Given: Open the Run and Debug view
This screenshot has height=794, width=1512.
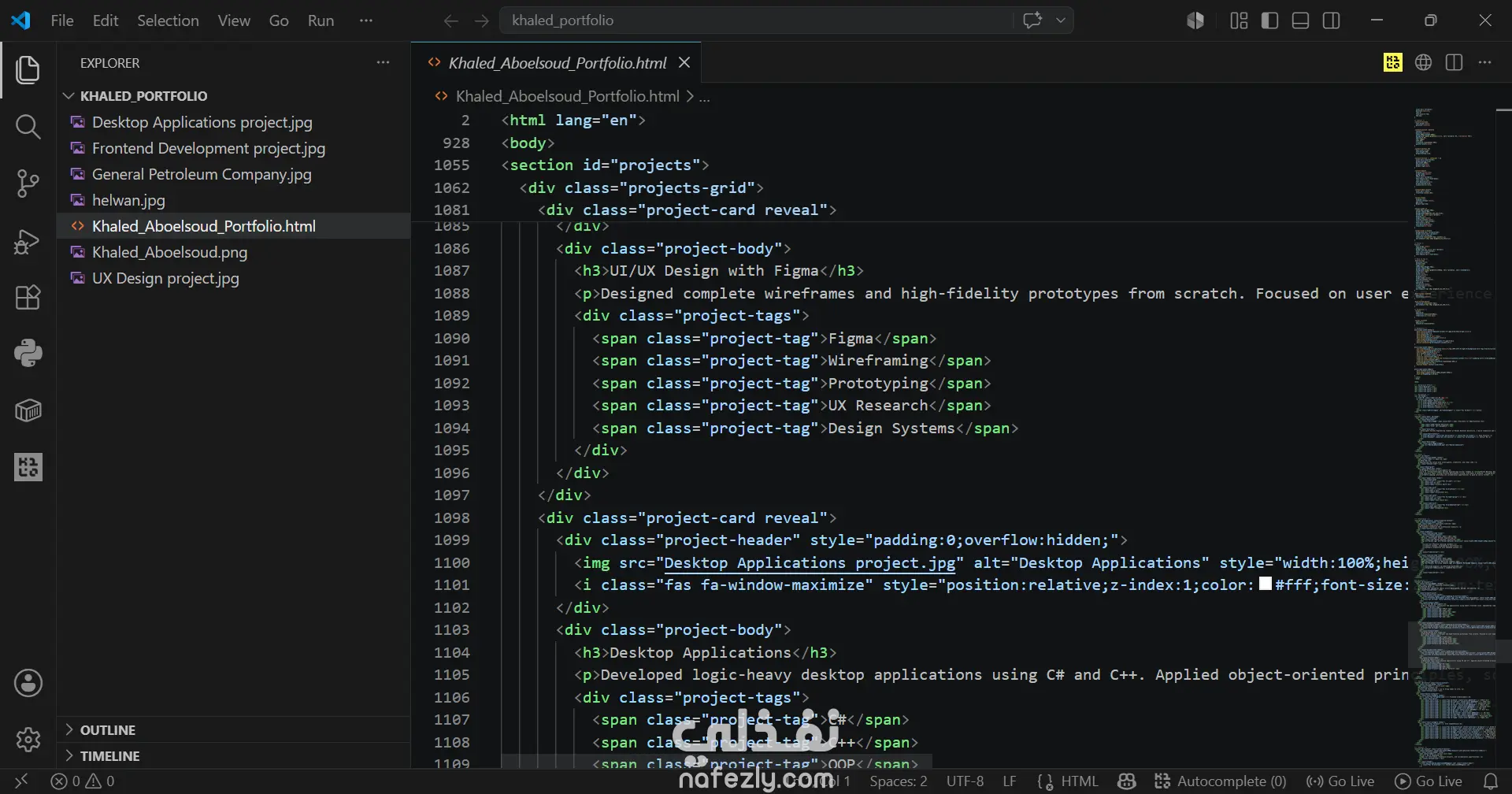Looking at the screenshot, I should click(28, 240).
